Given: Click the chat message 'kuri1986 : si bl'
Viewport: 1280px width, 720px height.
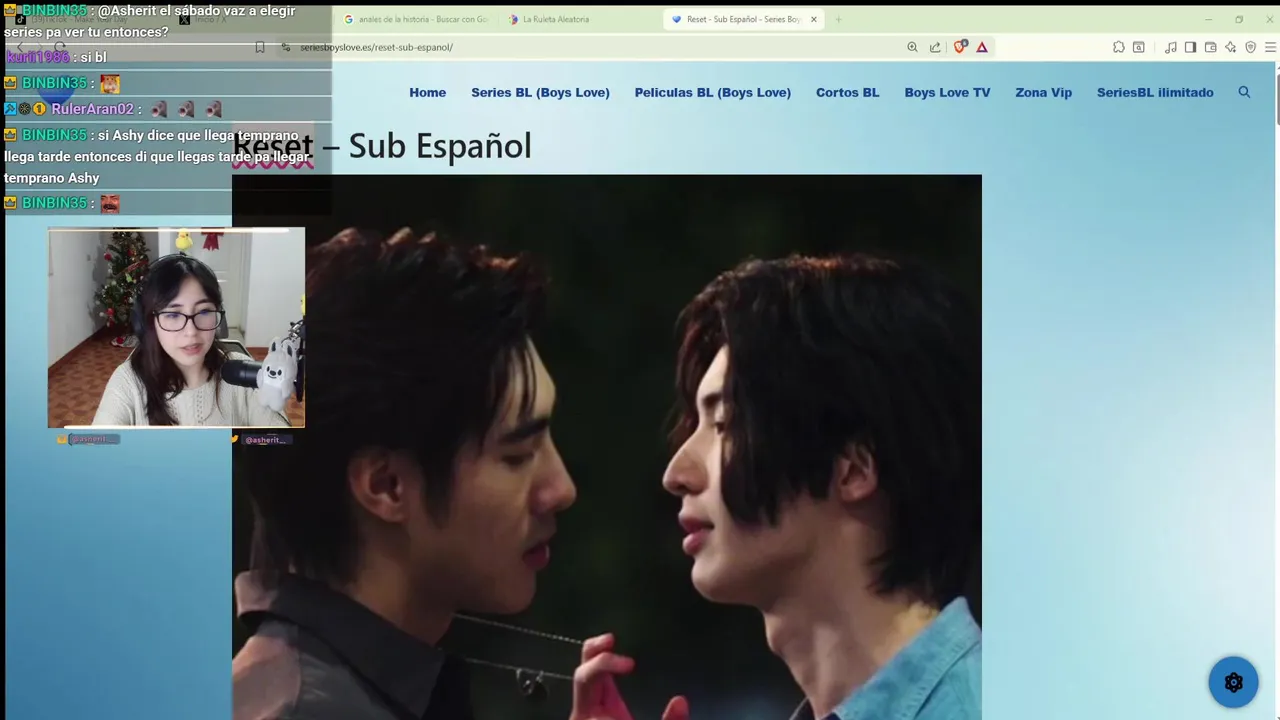Looking at the screenshot, I should pyautogui.click(x=56, y=57).
